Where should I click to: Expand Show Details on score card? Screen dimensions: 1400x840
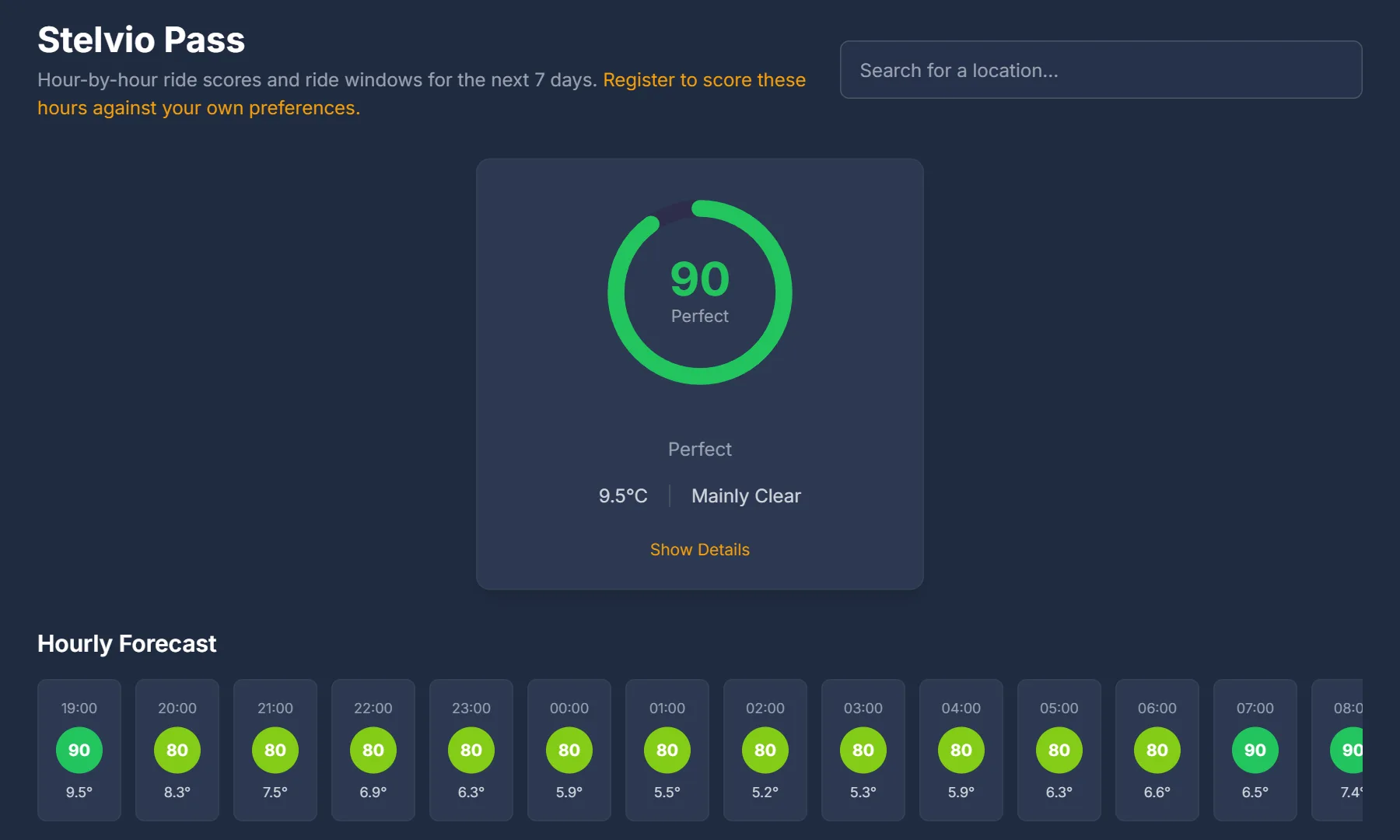(x=700, y=549)
